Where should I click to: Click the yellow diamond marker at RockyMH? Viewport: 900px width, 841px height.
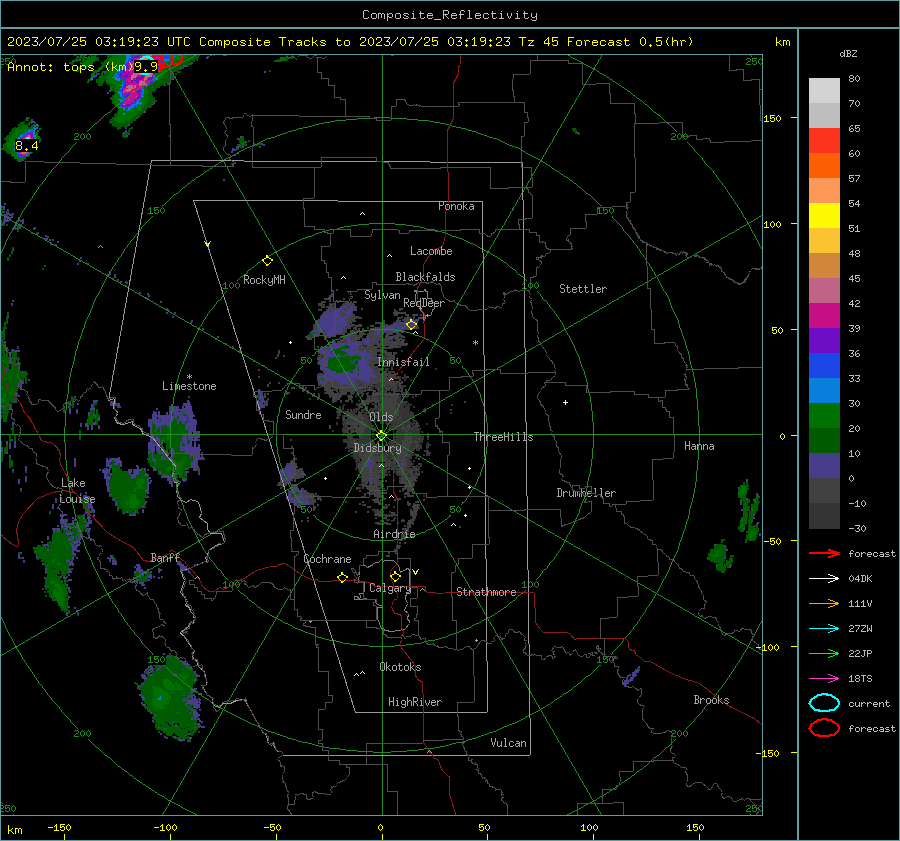click(x=267, y=261)
